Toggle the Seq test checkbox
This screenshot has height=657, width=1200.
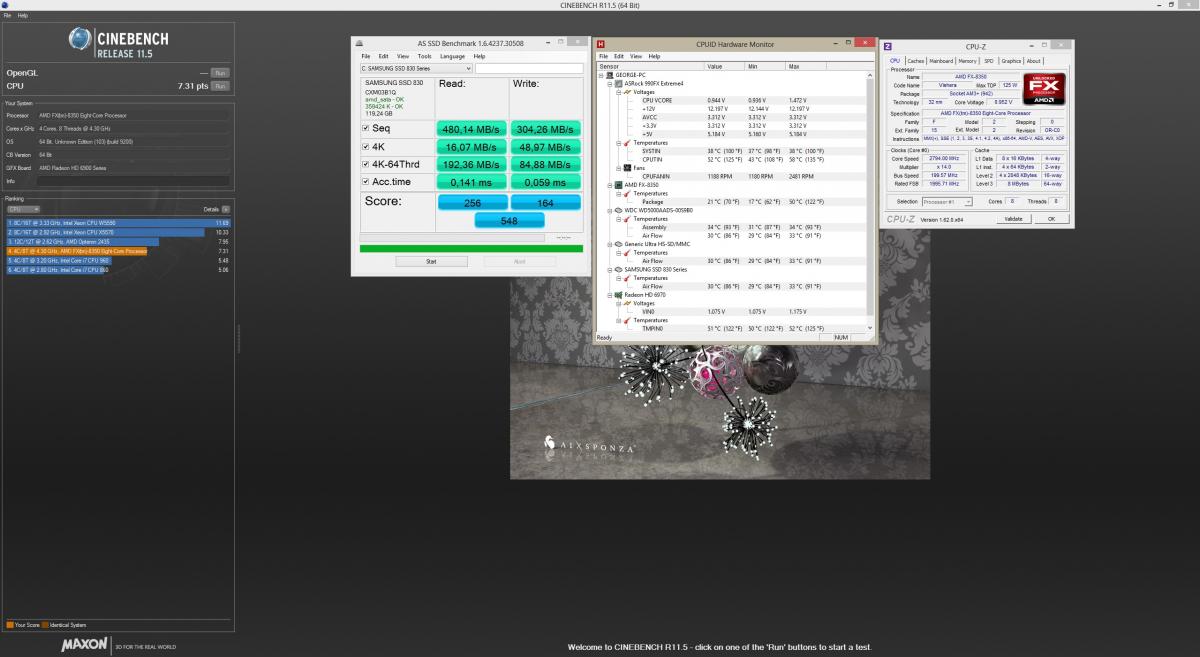point(365,129)
